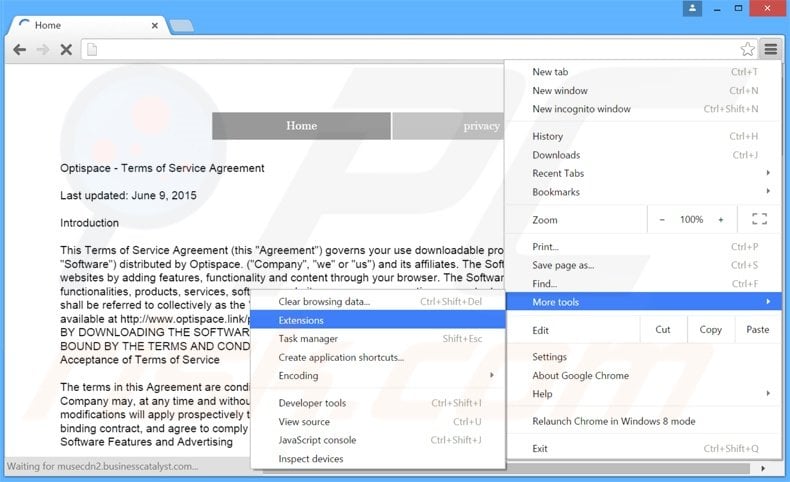Choose New tab from Chrome menu
This screenshot has height=482, width=790.
644,72
